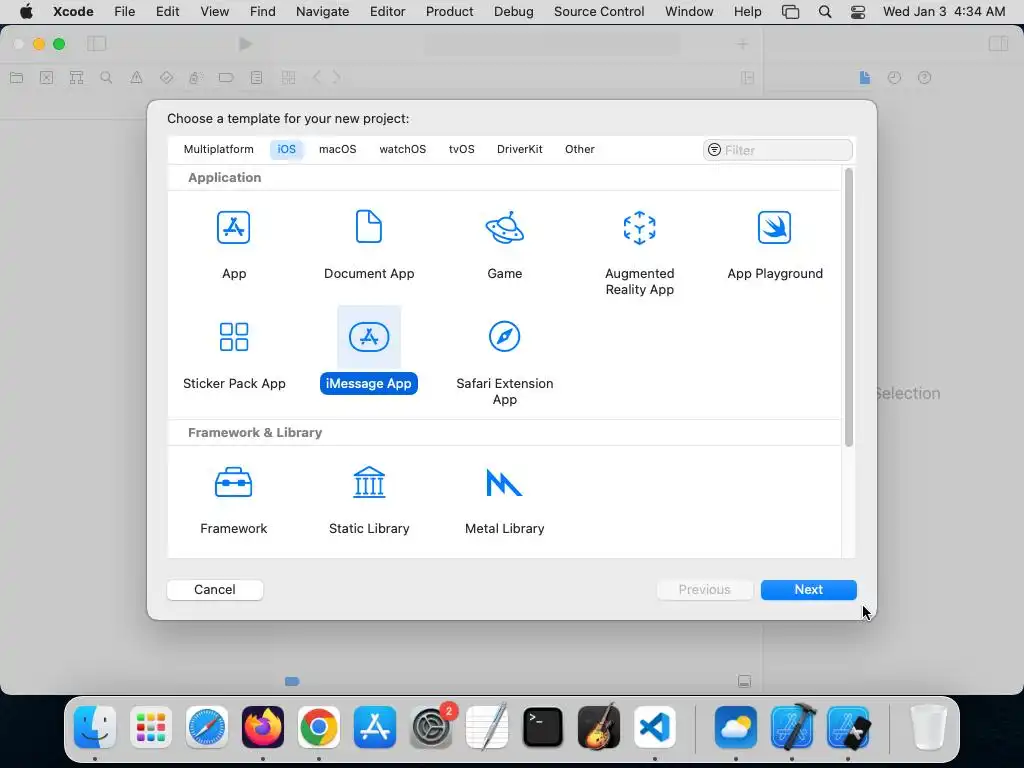Screen dimensions: 1024x768
Task: Open the Product menu
Action: (449, 12)
